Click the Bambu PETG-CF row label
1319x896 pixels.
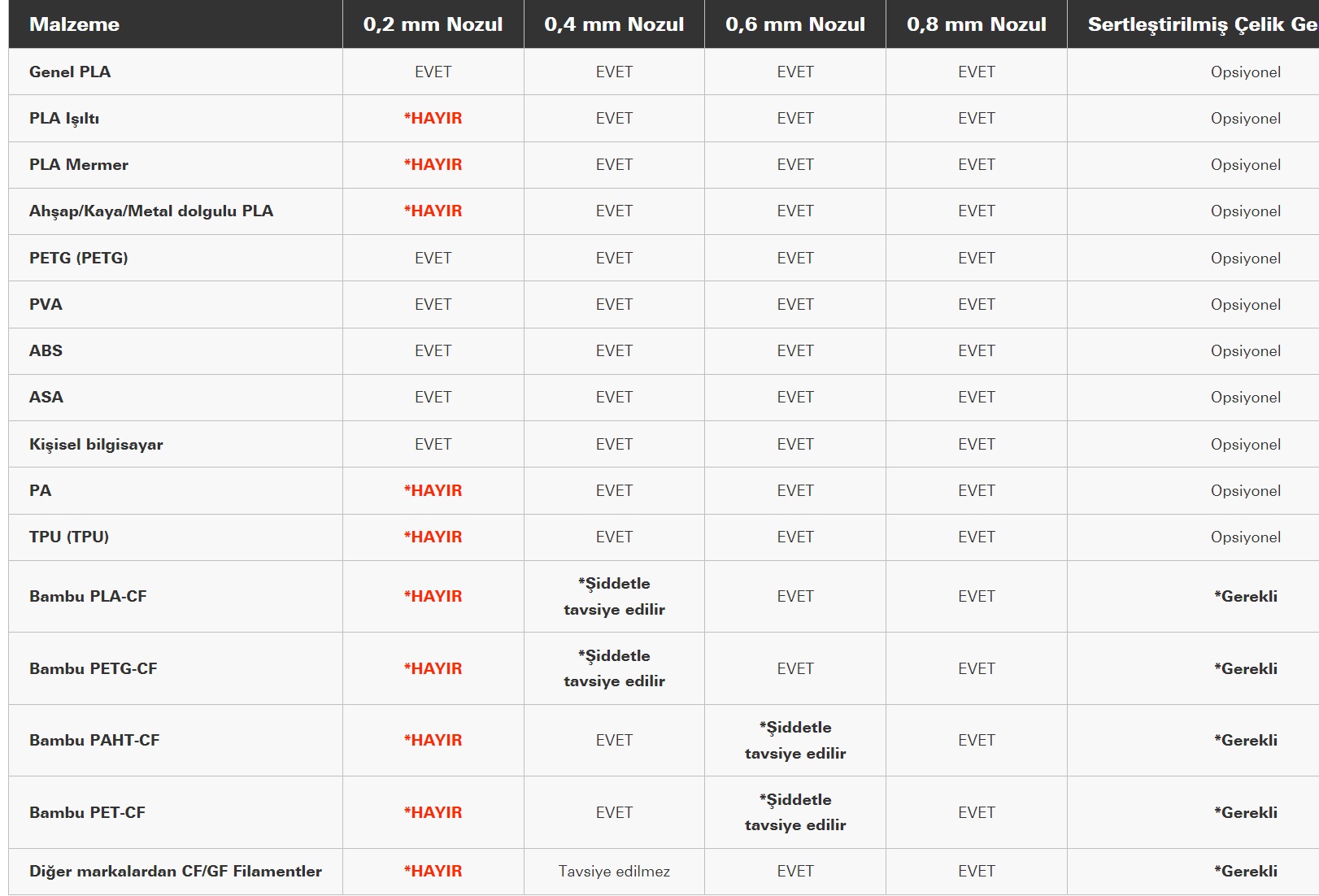[94, 668]
